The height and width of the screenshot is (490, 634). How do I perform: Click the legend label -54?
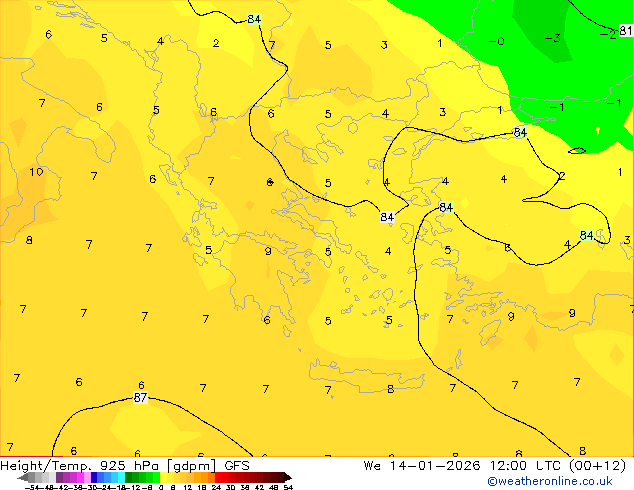click(31, 487)
